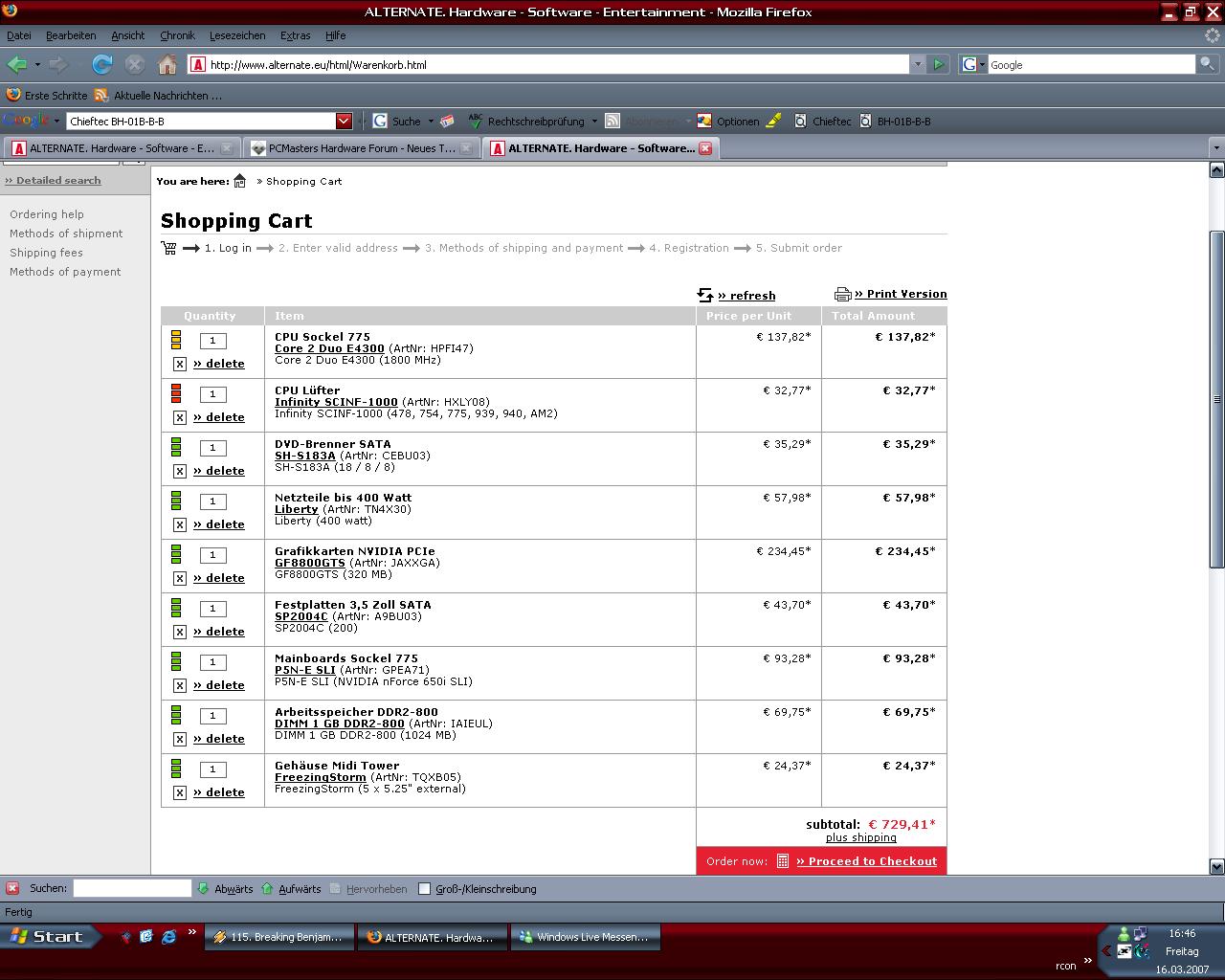Open the GF8800GTS product link

coord(309,563)
